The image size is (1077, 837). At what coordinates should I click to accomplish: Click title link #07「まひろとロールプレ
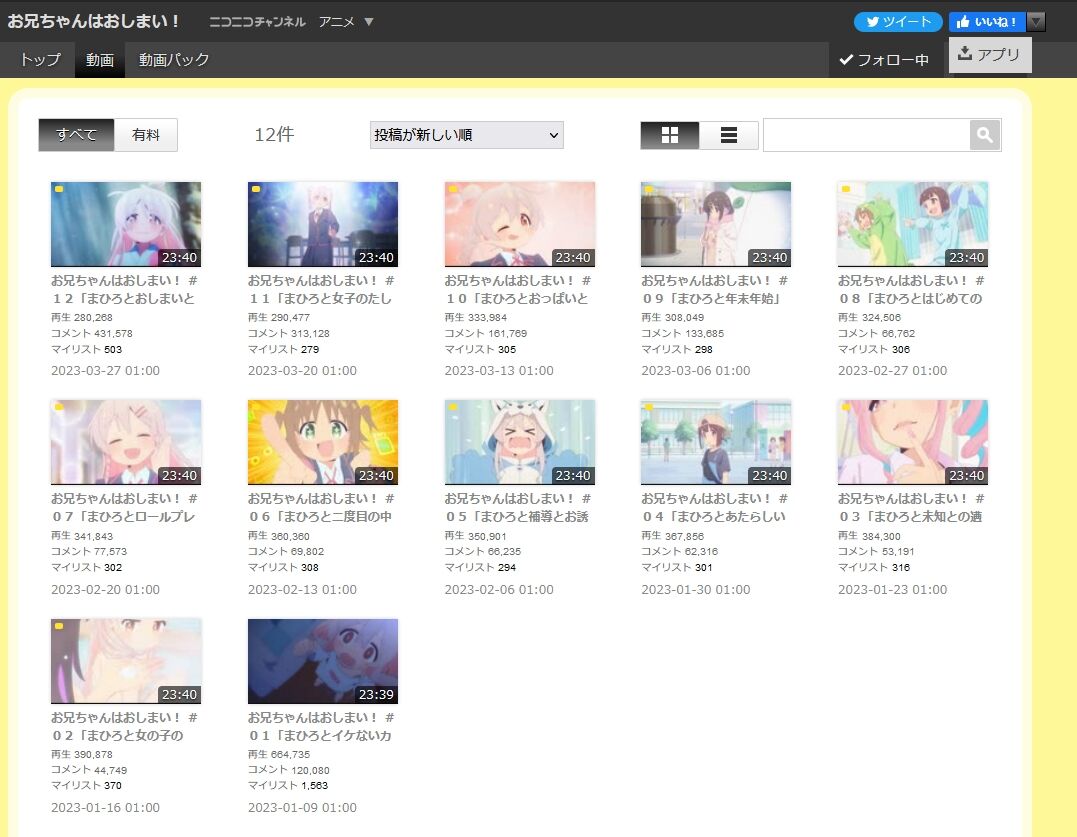[x=124, y=507]
